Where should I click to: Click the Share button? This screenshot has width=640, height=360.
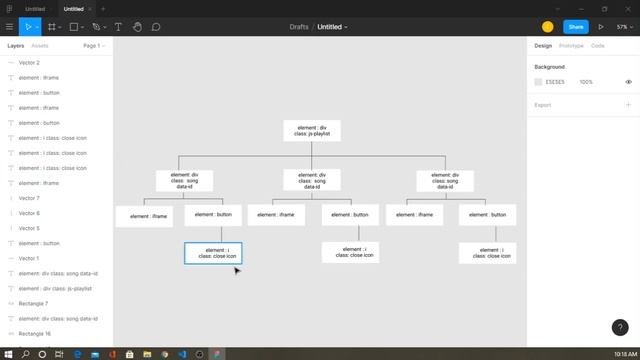coord(576,27)
